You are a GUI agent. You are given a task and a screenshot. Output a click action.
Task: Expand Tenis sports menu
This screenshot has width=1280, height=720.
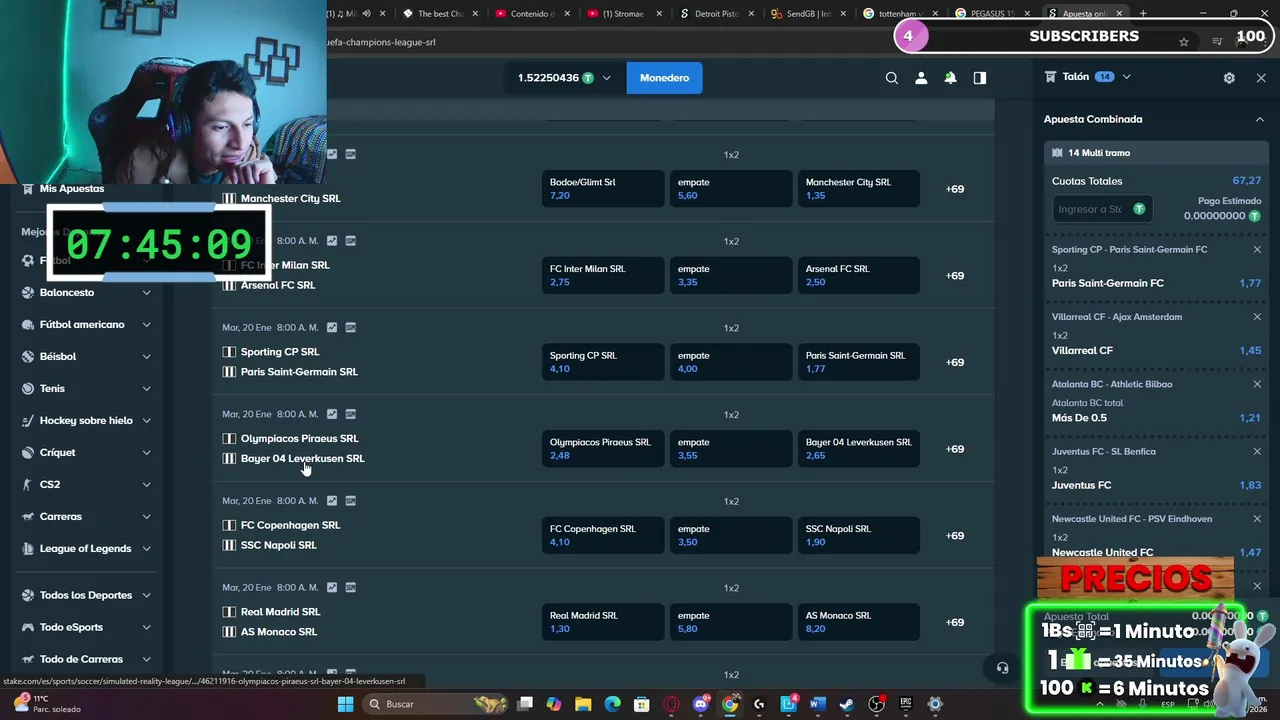146,389
